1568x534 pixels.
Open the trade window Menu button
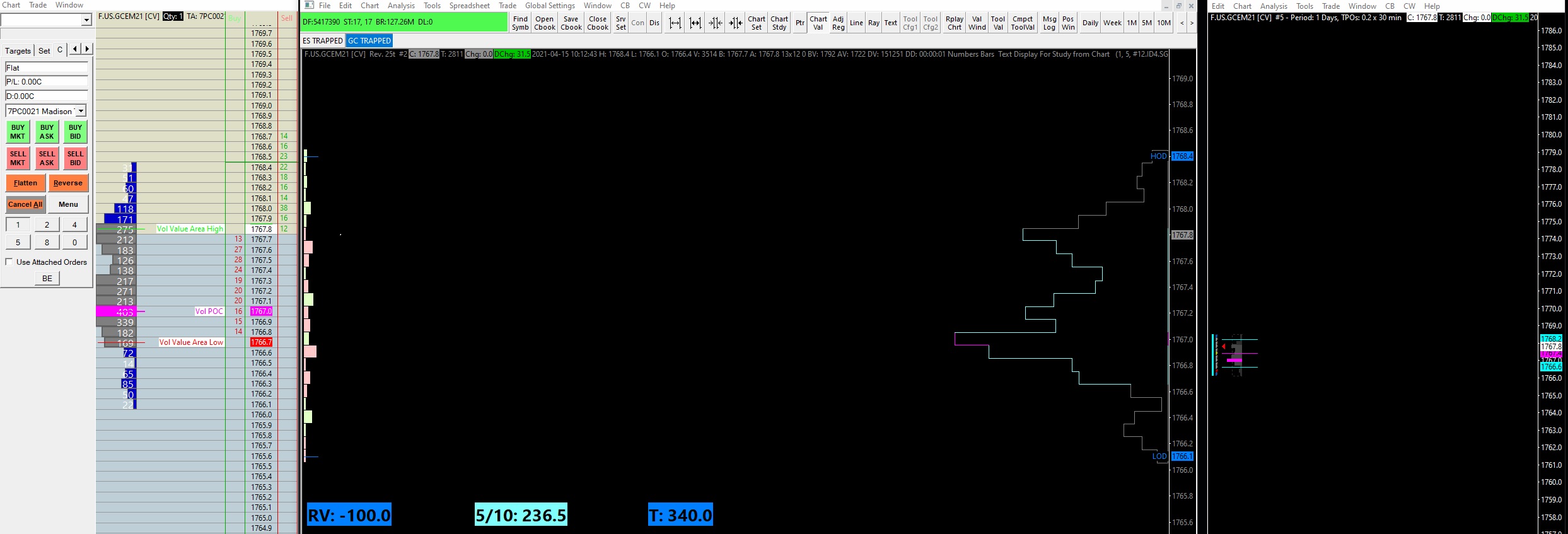click(x=68, y=204)
